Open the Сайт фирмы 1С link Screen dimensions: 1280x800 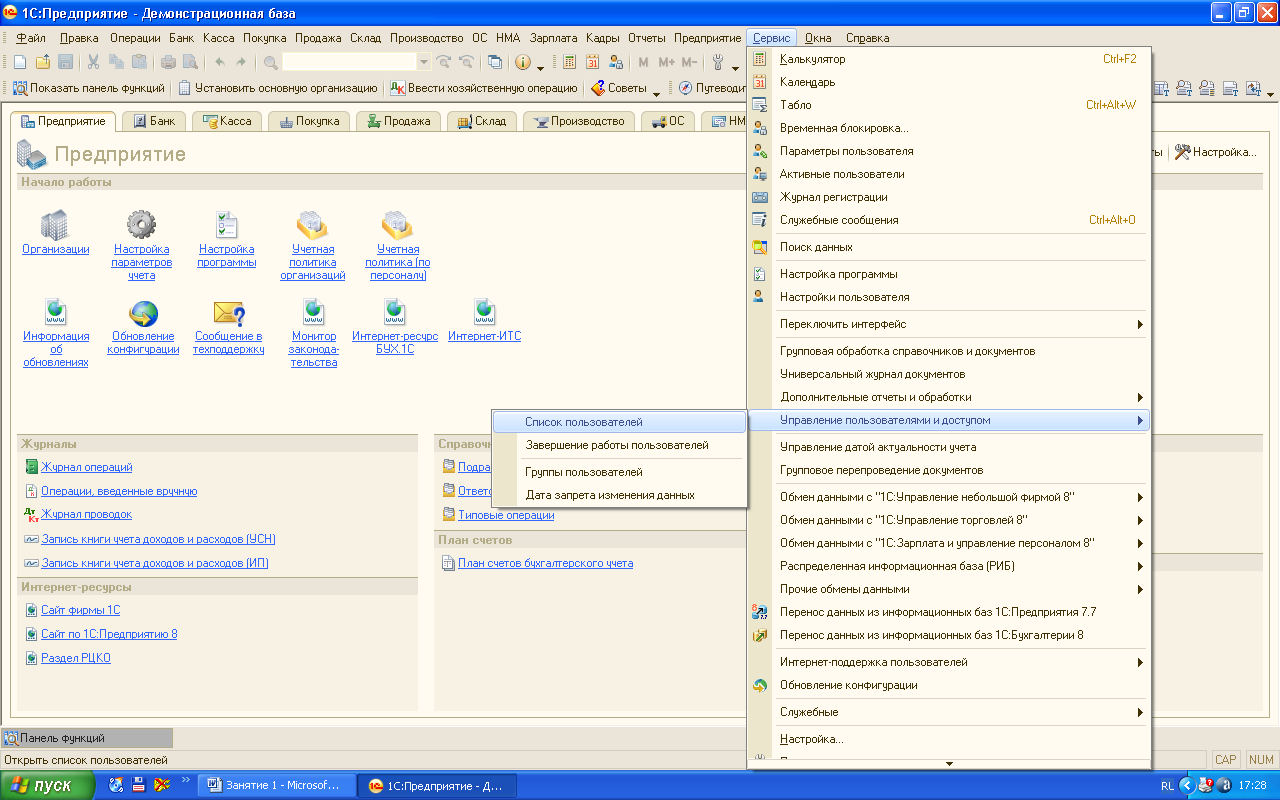(80, 610)
